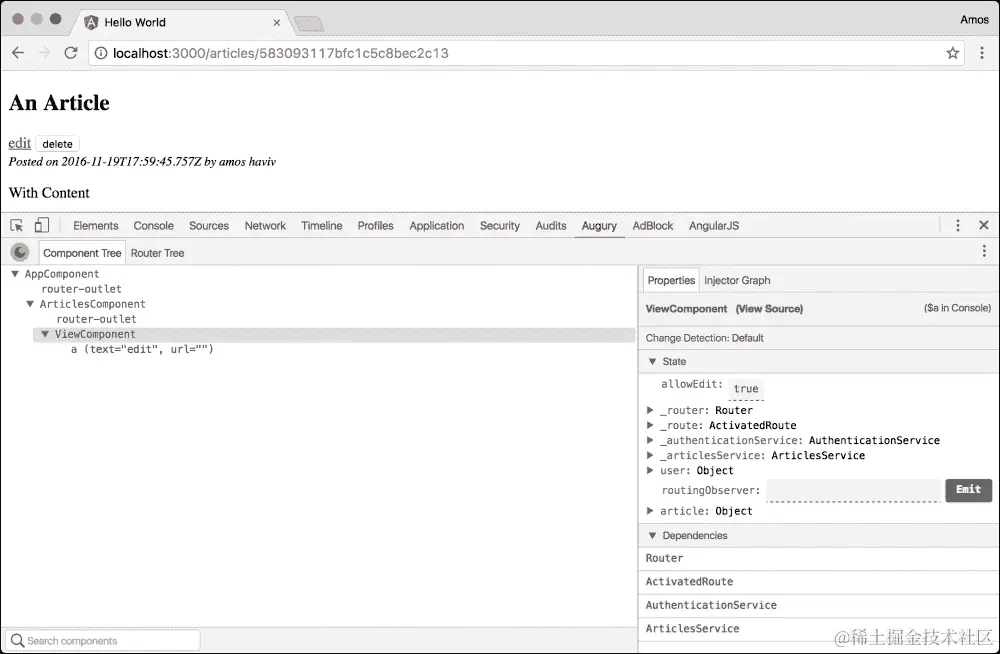
Task: Expand the _route: ActivatedRoute property
Action: click(650, 425)
